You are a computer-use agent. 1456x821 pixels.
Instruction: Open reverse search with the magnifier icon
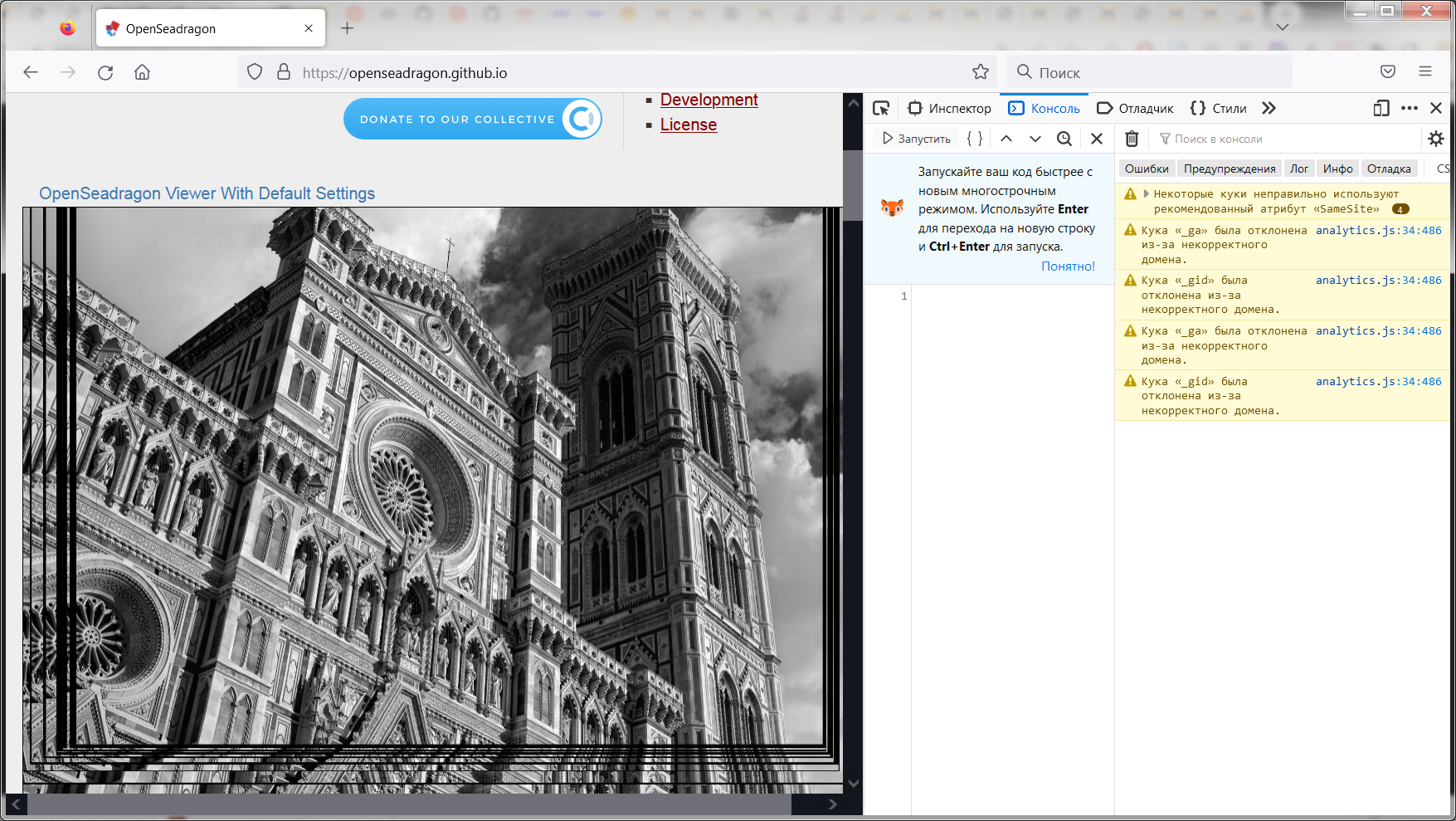point(1064,138)
